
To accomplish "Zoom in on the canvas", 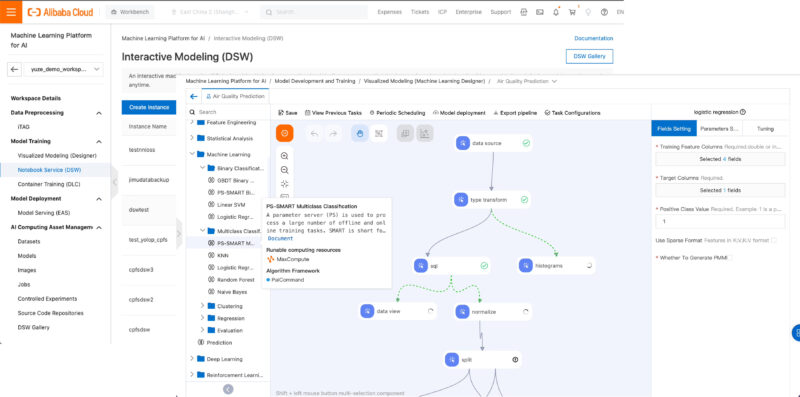I will [285, 156].
